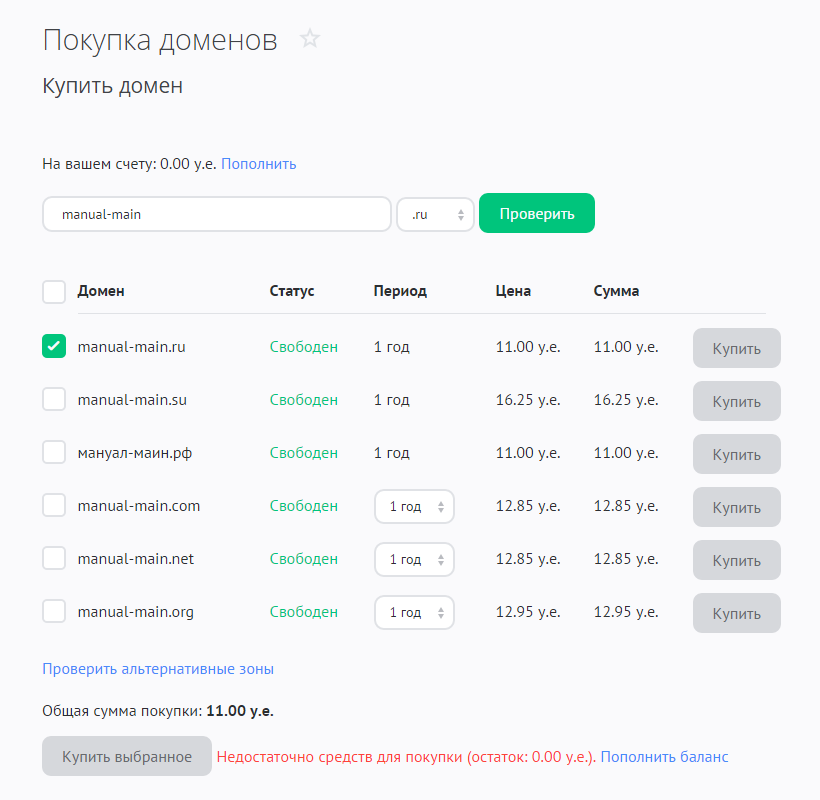Open the Пополнить link near account balance
Viewport: 820px width, 800px height.
pos(258,164)
